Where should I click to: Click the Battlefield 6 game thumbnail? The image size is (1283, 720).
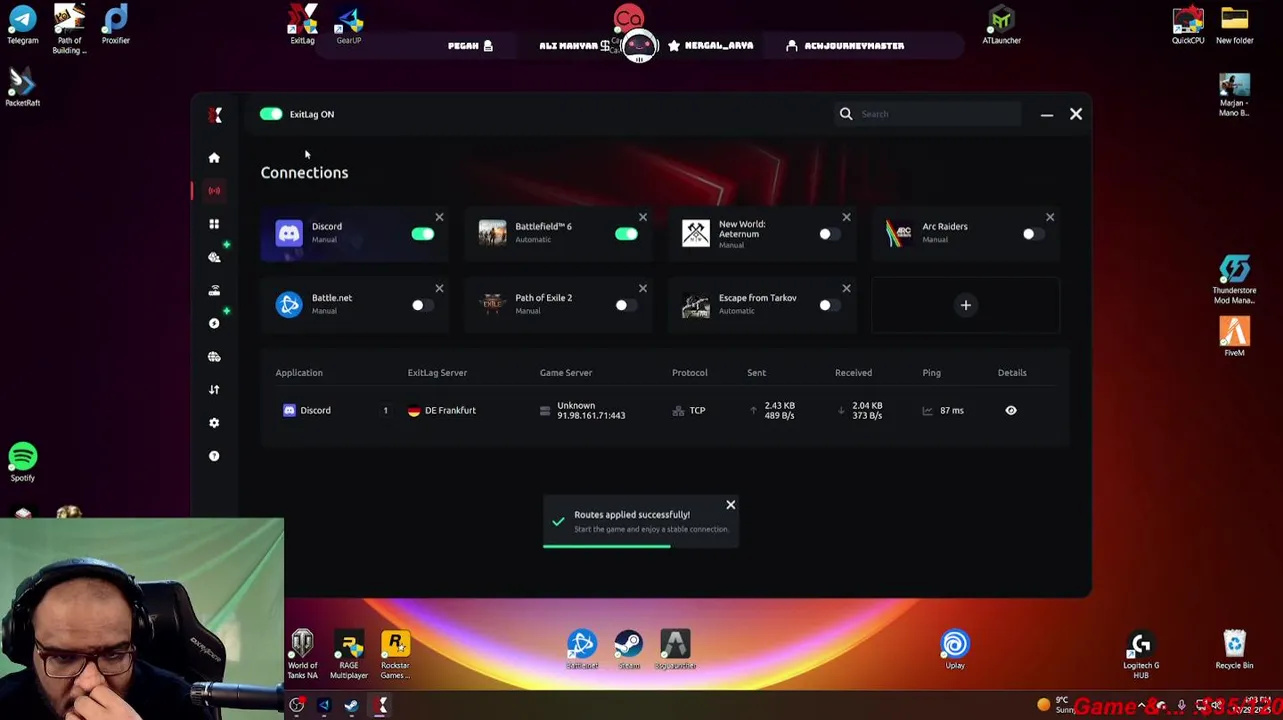(x=492, y=233)
